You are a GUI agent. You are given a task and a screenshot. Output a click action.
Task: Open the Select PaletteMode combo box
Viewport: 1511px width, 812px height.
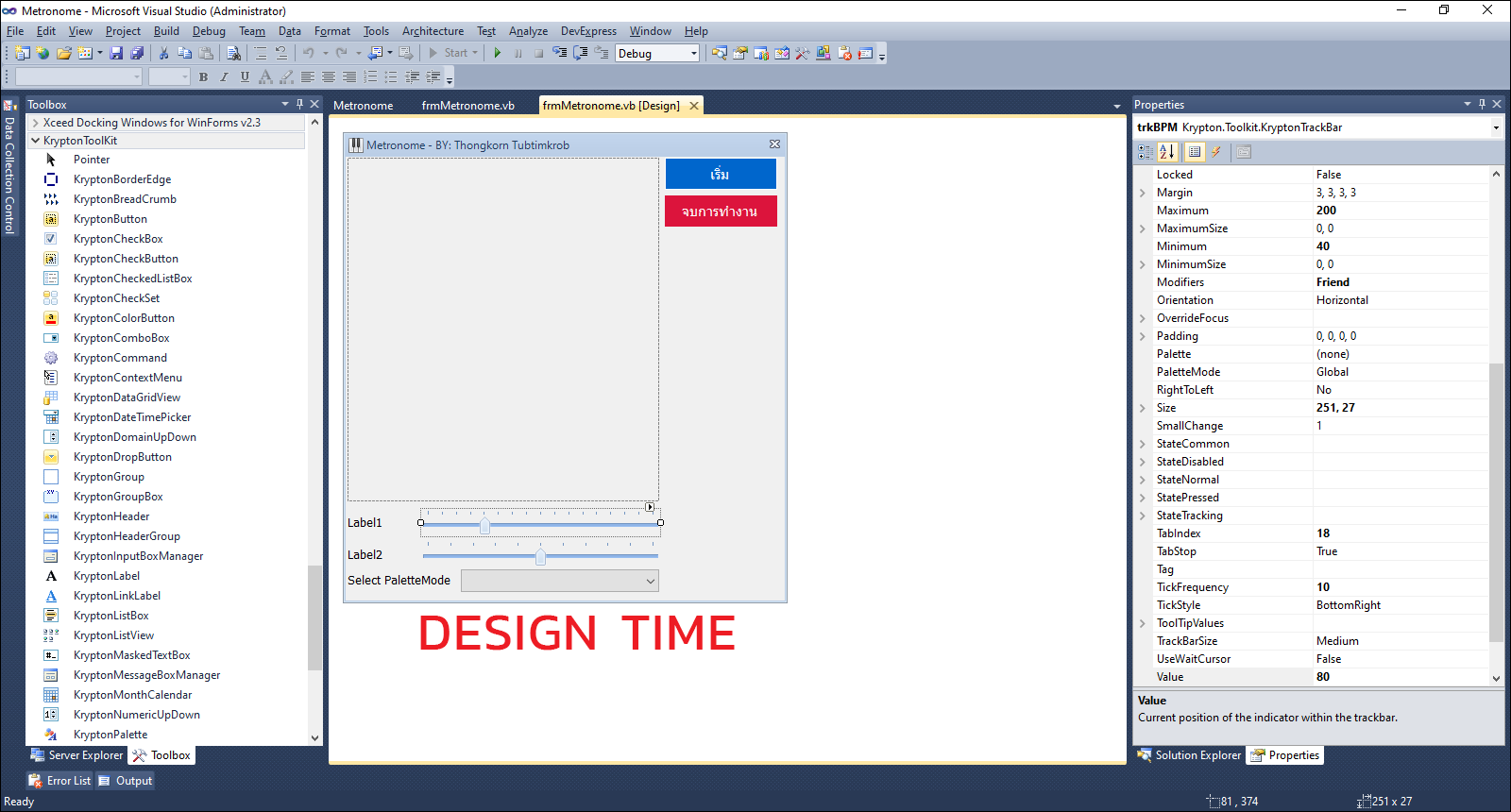(559, 581)
